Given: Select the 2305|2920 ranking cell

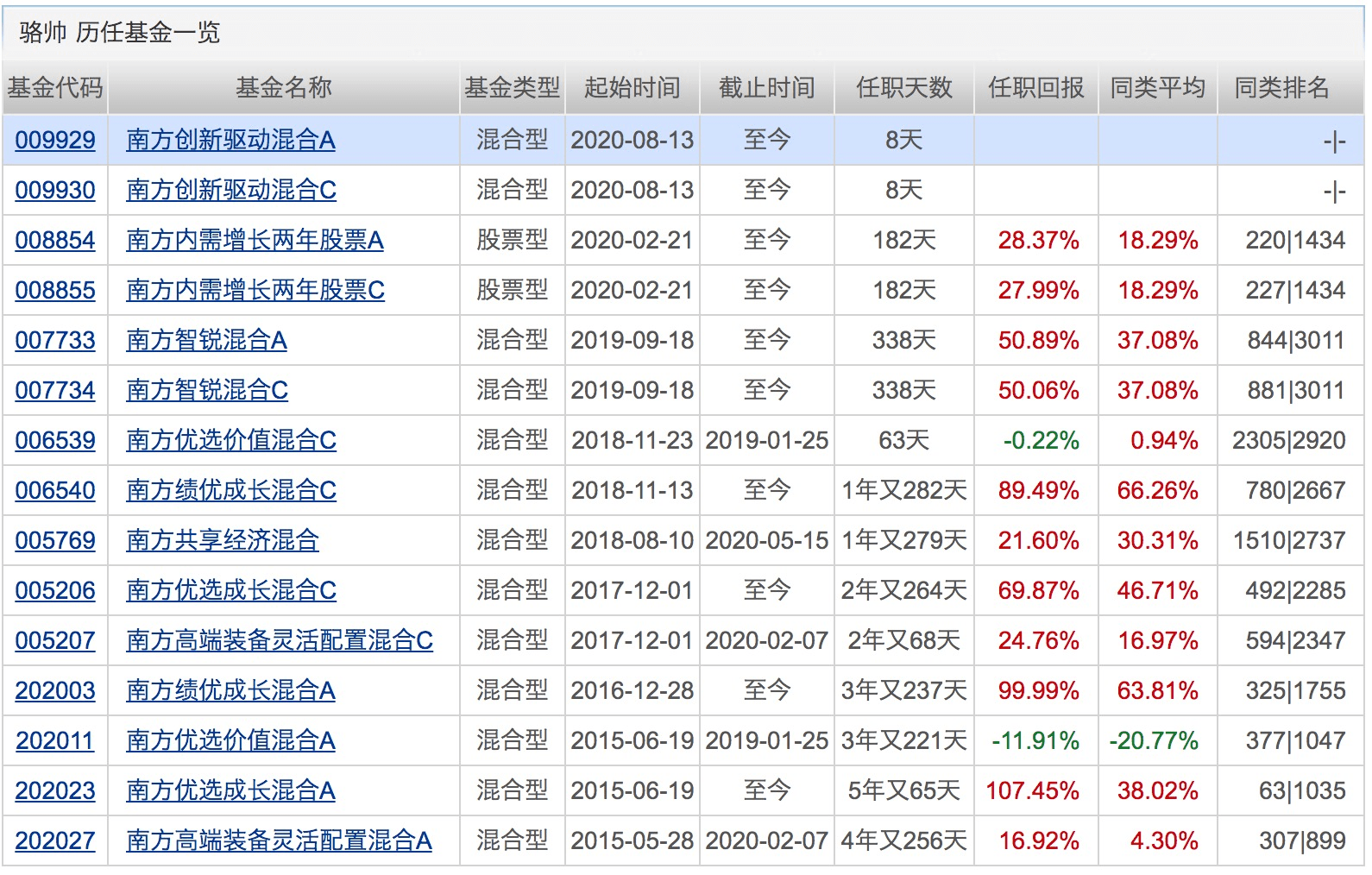Looking at the screenshot, I should tap(1289, 440).
